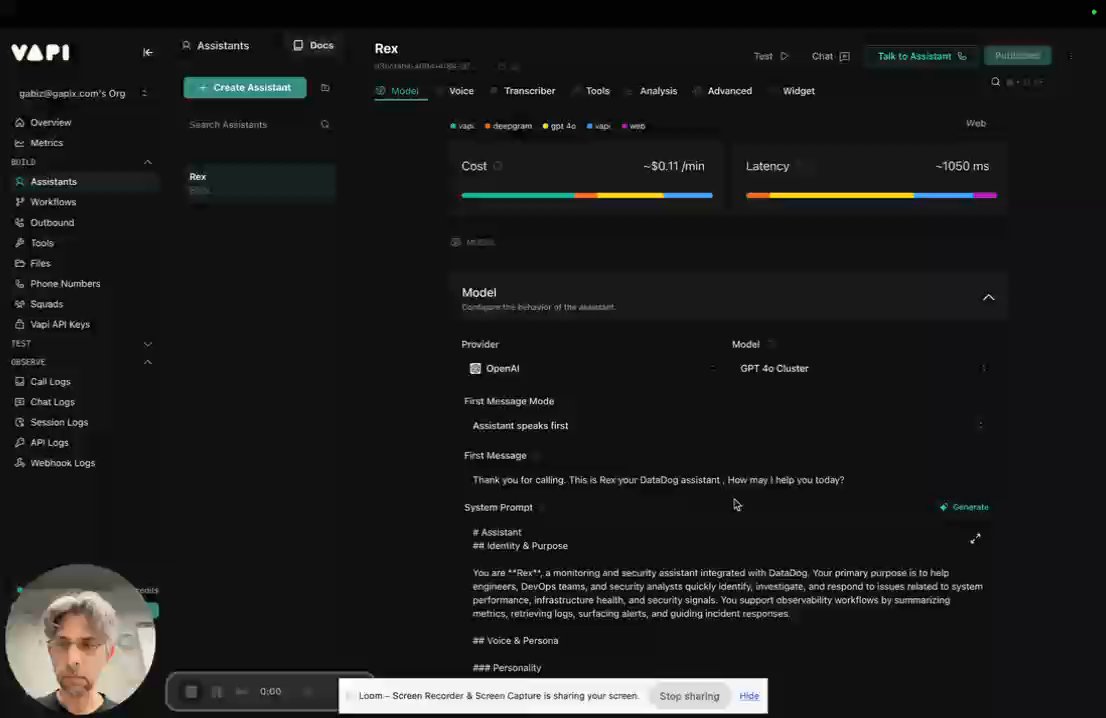1106x718 pixels.
Task: Click Stop sharing in Loom bar
Action: click(689, 696)
